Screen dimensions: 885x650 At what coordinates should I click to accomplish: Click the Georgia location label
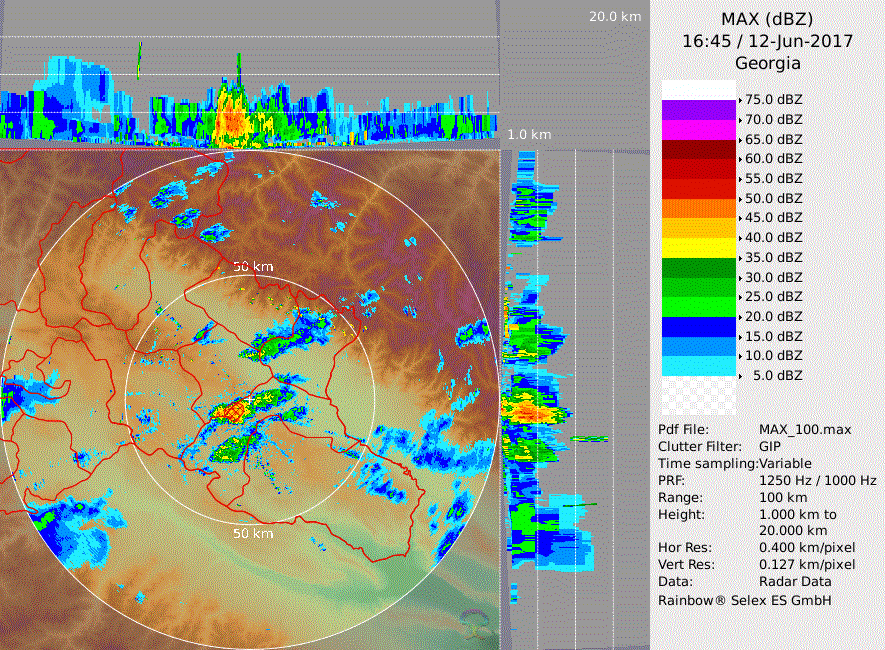click(x=767, y=64)
